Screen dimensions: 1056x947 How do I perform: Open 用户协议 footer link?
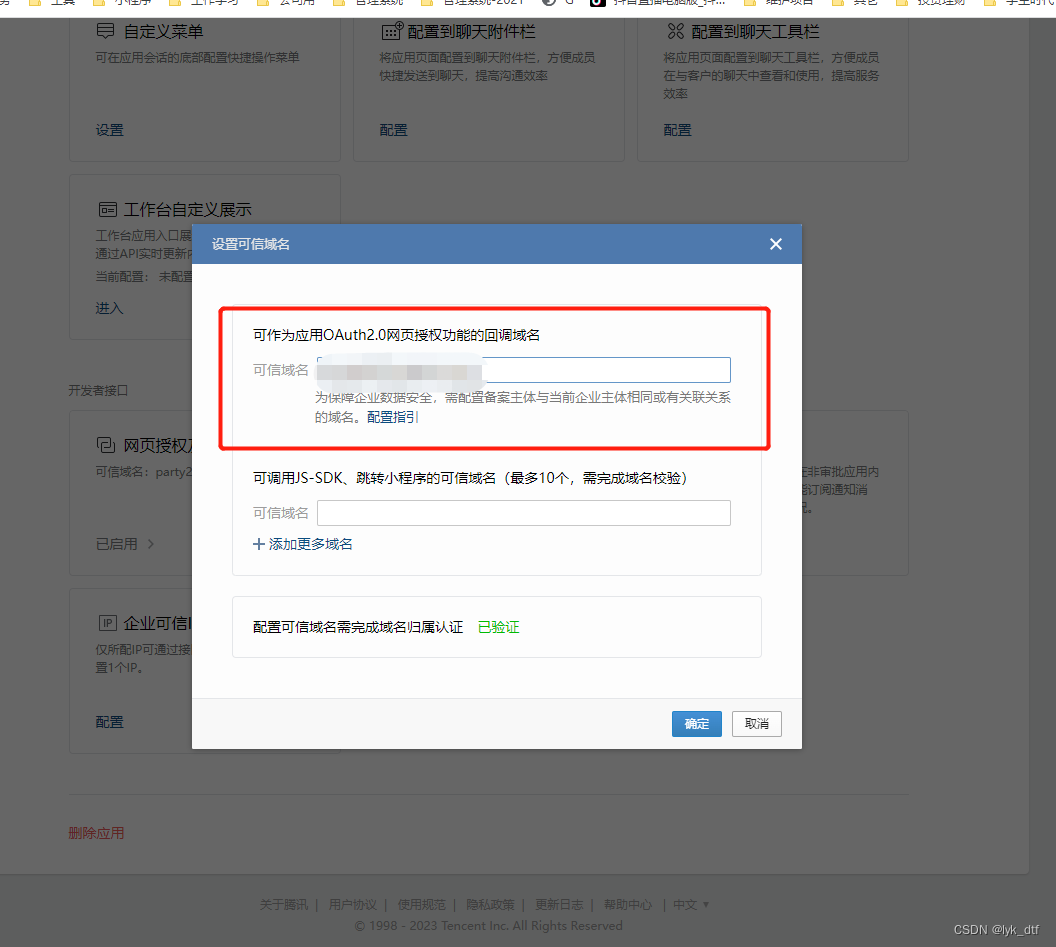353,905
